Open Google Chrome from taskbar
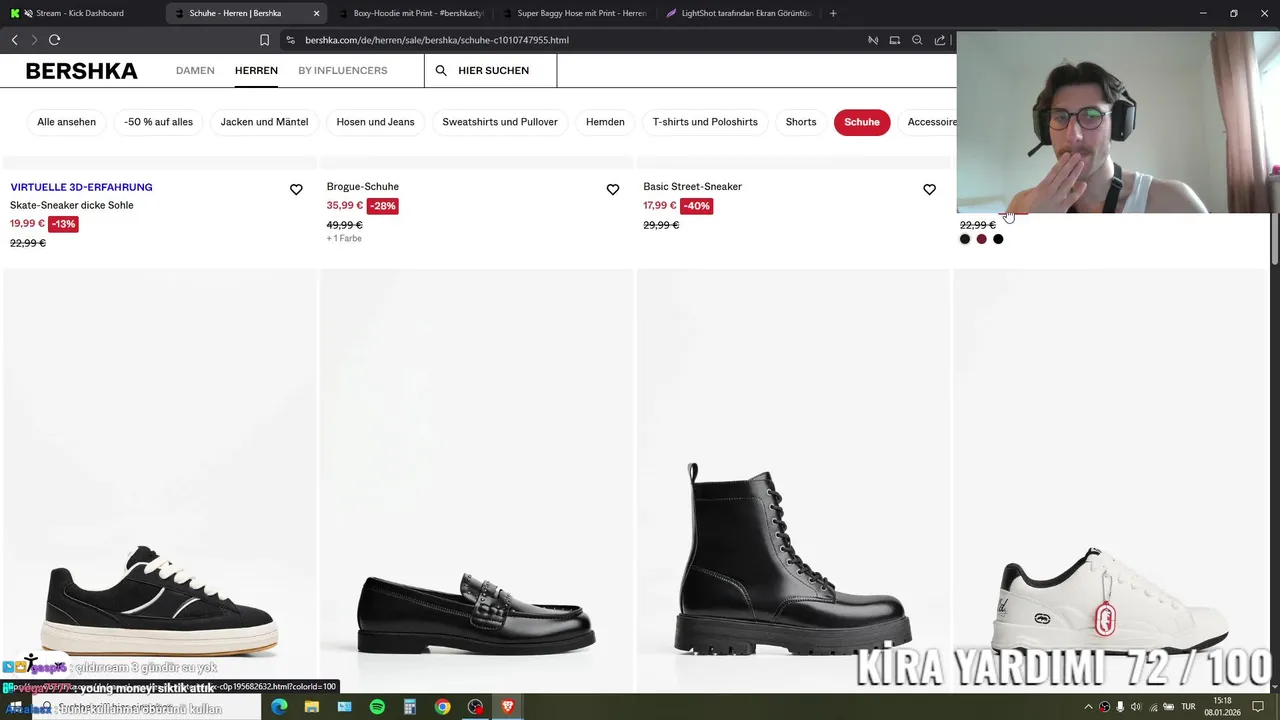The height and width of the screenshot is (720, 1280). 442,706
